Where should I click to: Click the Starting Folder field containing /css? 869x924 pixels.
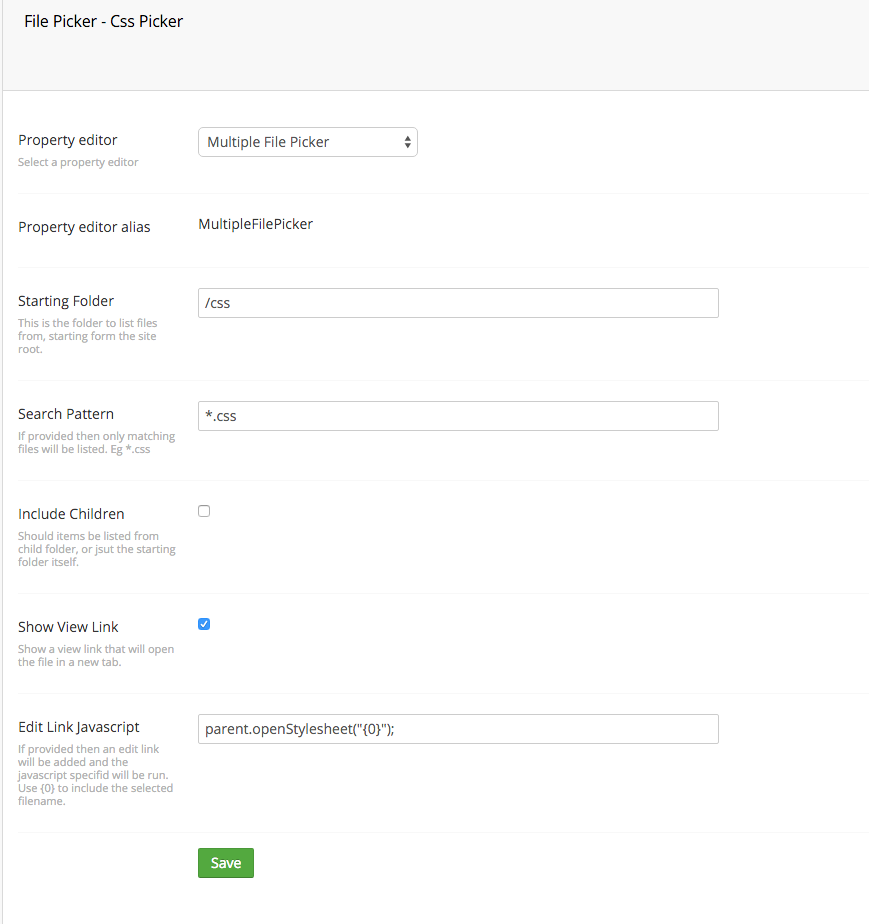(458, 303)
